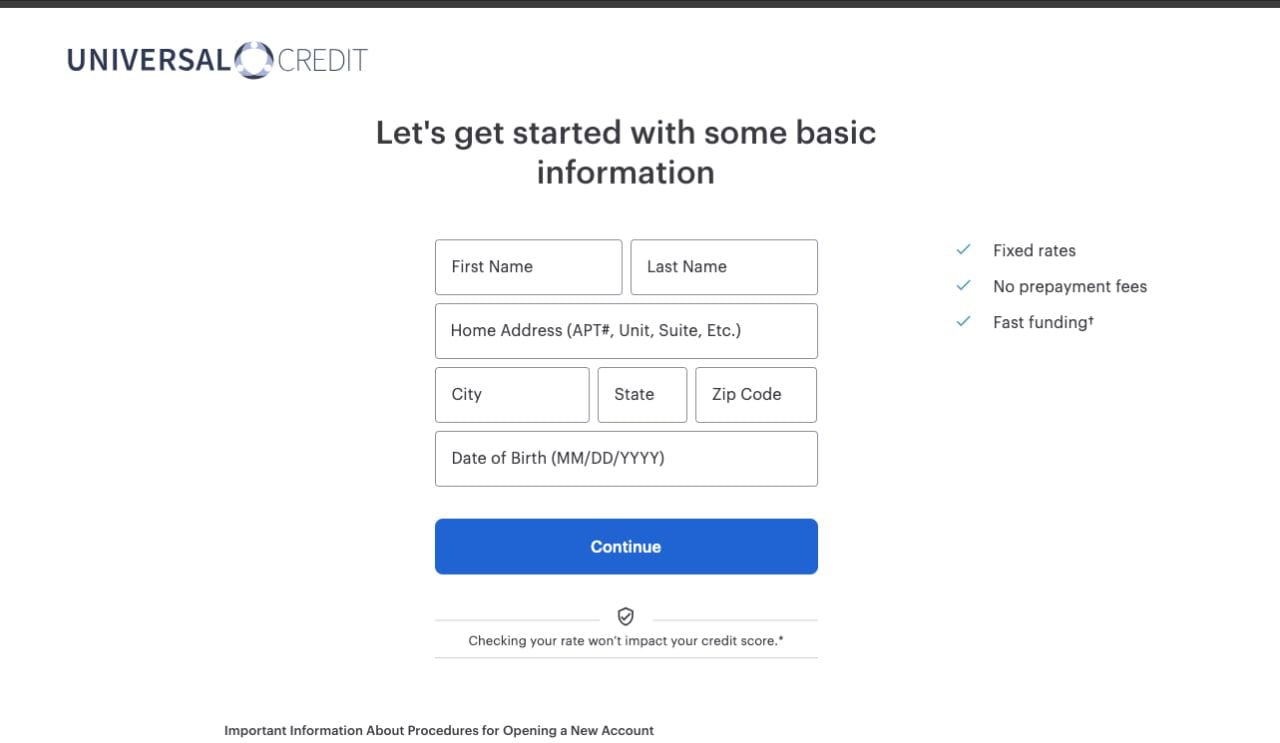Click the "Fixed rates" benefit text

click(x=1034, y=251)
